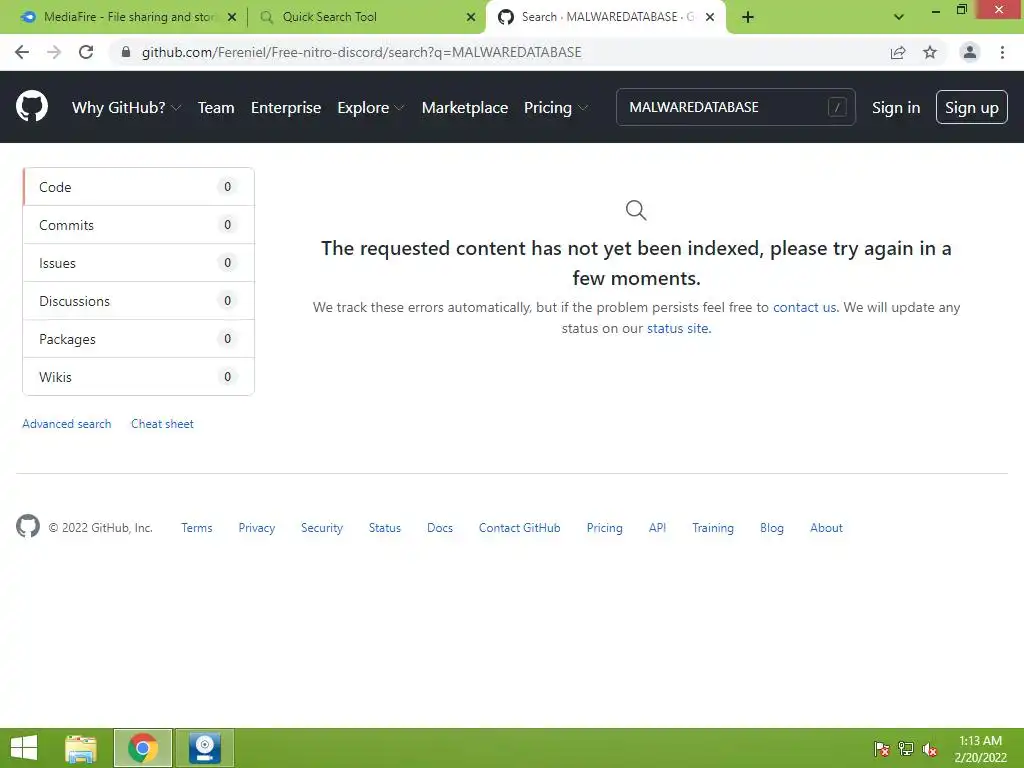The height and width of the screenshot is (768, 1024).
Task: Open the Chrome three-dot menu
Action: (x=1002, y=52)
